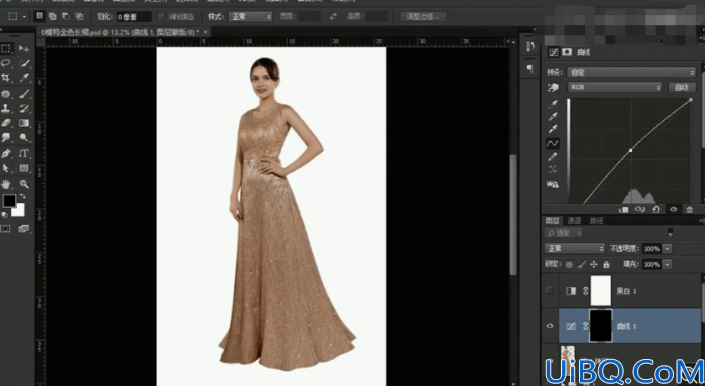Open the layer filter type dropdown

[564, 233]
